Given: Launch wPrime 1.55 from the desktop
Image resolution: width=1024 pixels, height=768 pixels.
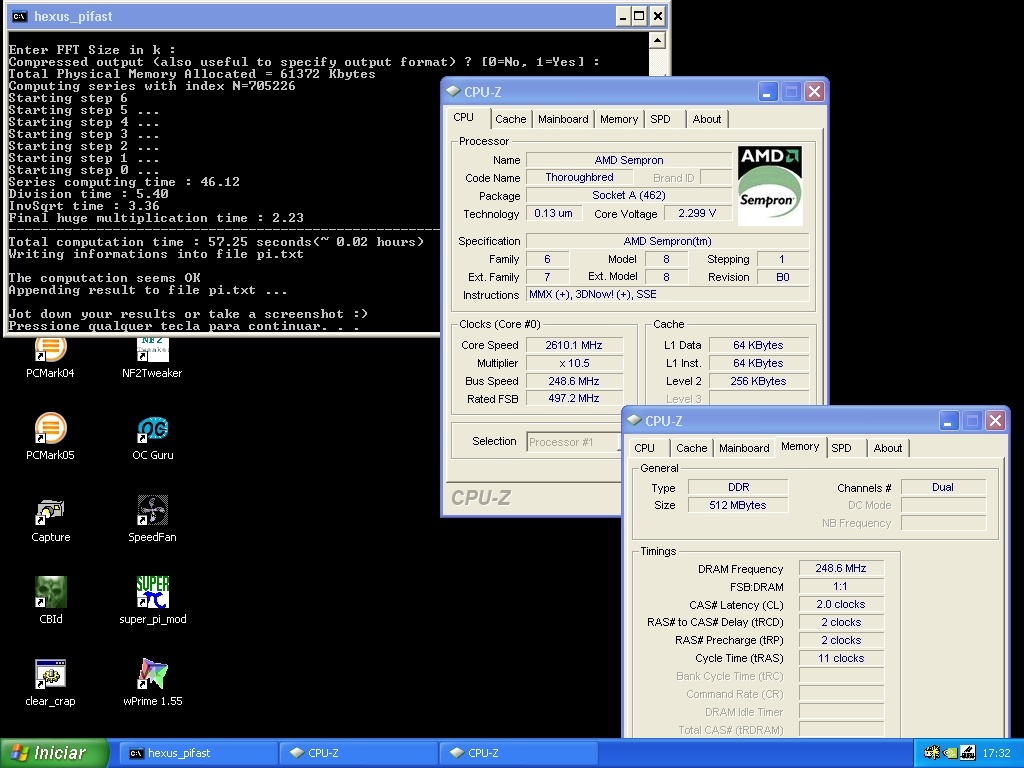Looking at the screenshot, I should [x=152, y=683].
